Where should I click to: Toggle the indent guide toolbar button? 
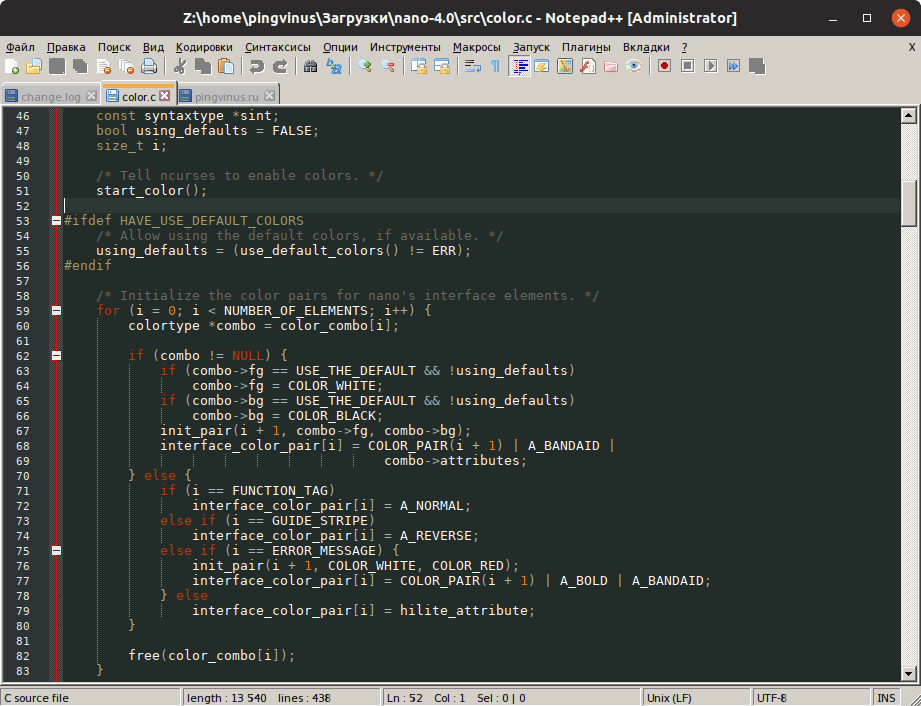(x=520, y=66)
